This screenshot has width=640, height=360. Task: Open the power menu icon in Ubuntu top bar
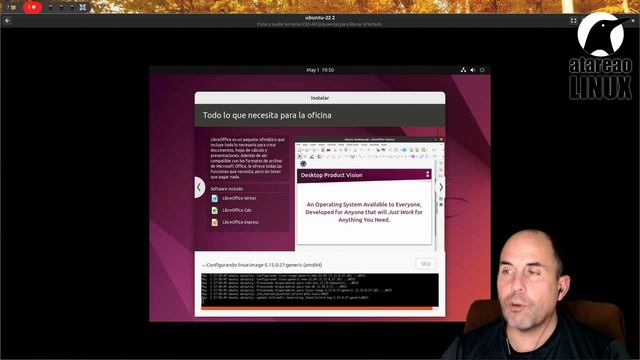tap(482, 70)
